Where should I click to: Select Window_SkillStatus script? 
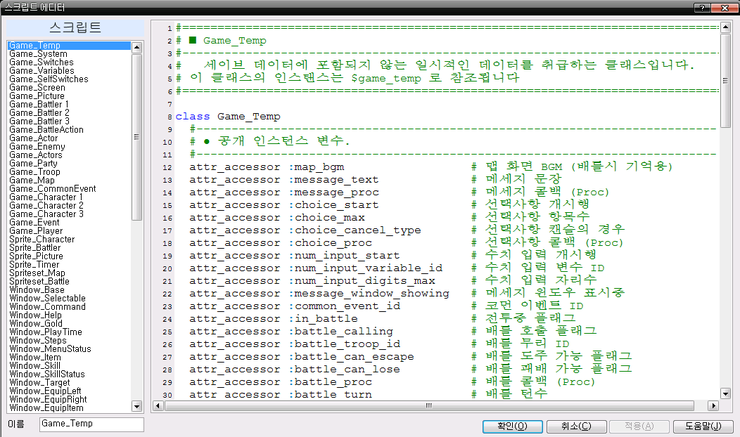(69, 374)
